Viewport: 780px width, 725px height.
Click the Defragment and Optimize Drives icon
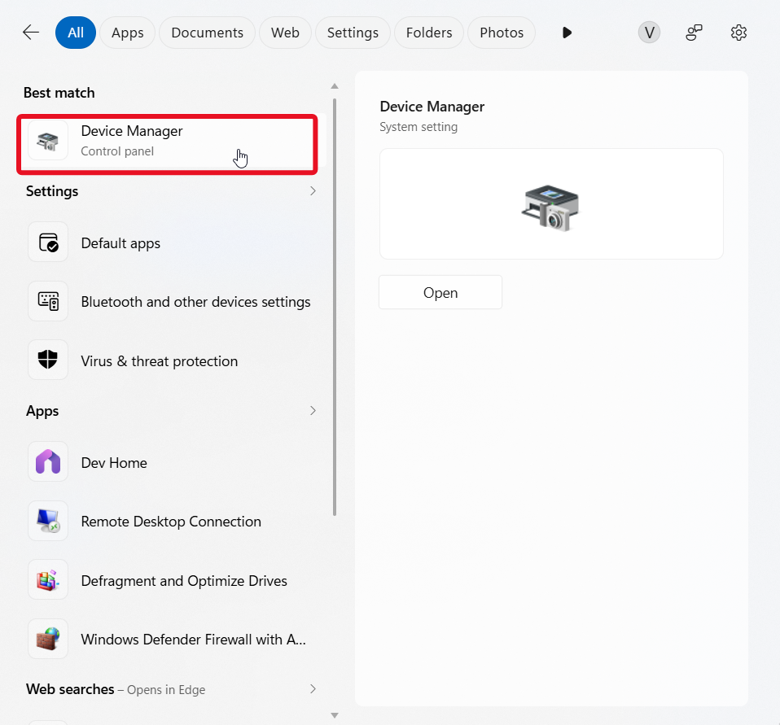pos(48,580)
